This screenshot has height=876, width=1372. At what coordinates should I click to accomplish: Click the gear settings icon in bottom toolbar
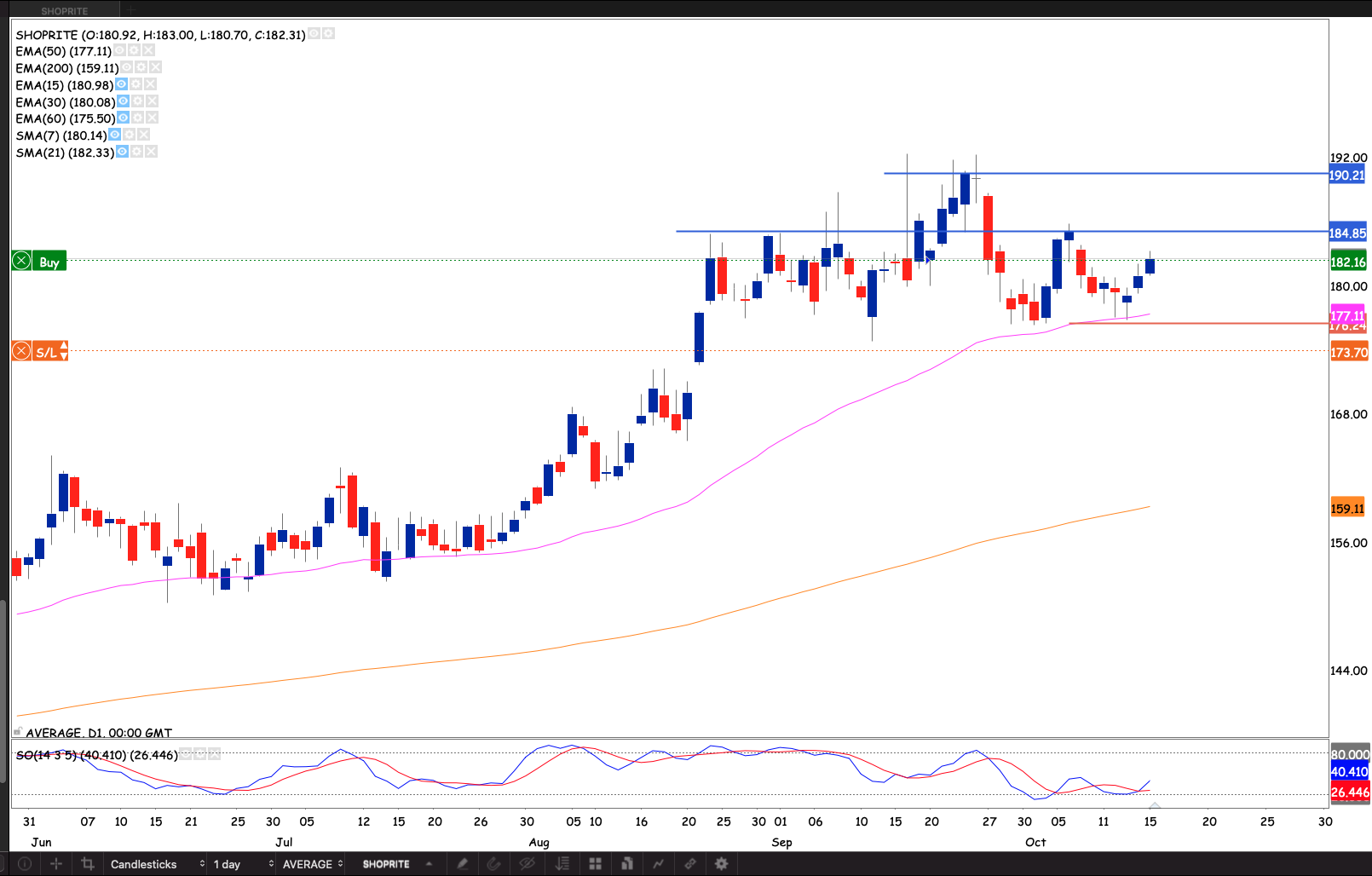pos(721,864)
